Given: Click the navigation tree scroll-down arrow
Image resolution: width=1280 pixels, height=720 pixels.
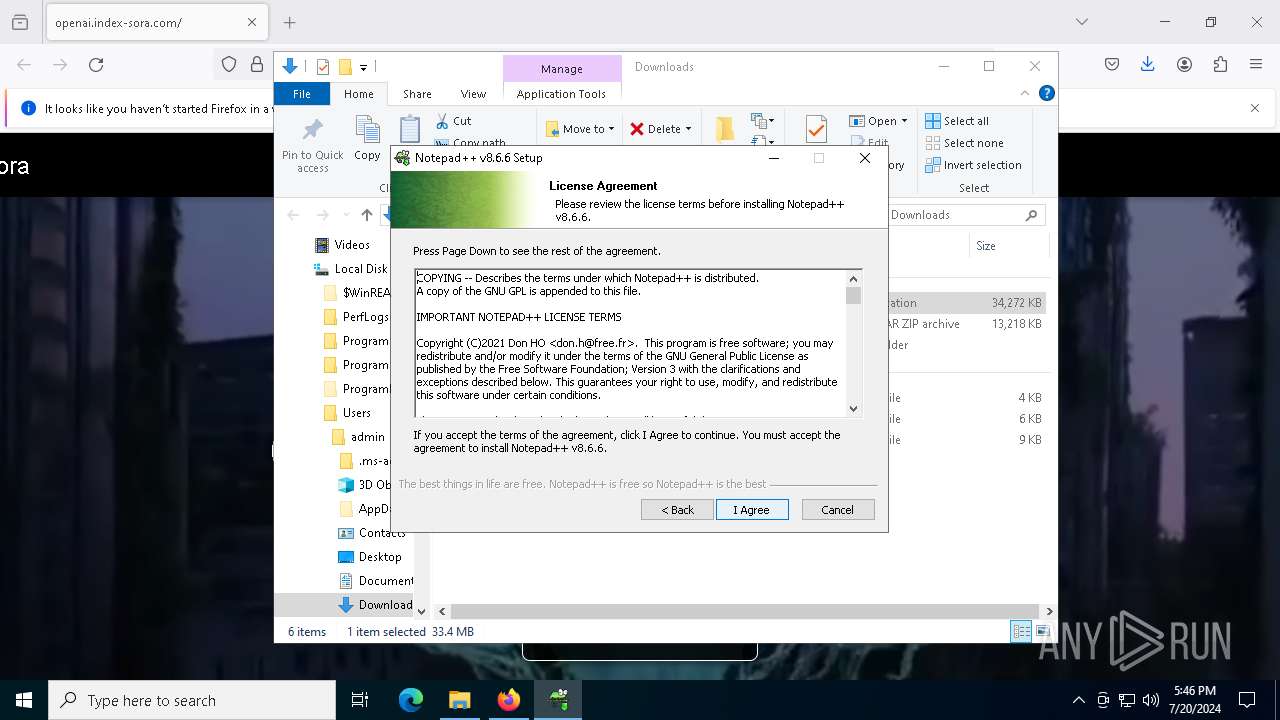Looking at the screenshot, I should click(421, 611).
